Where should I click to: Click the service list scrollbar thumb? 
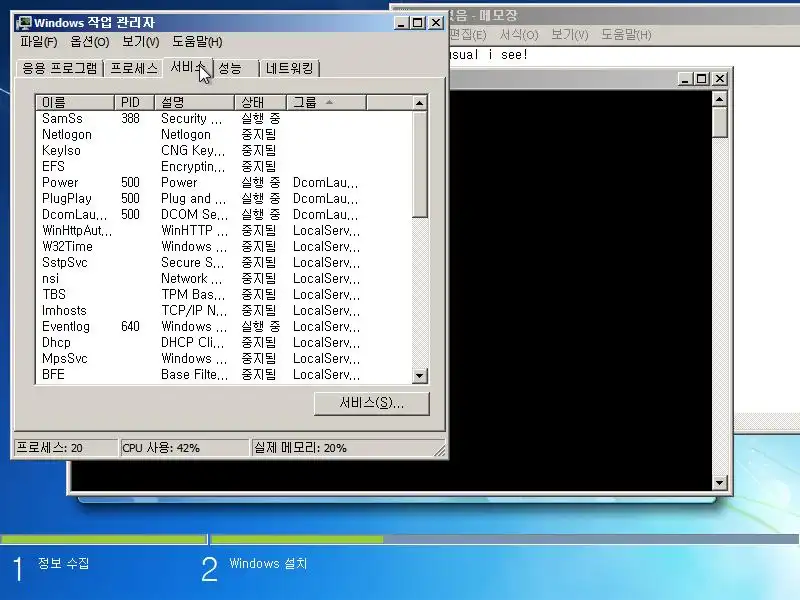(x=419, y=164)
